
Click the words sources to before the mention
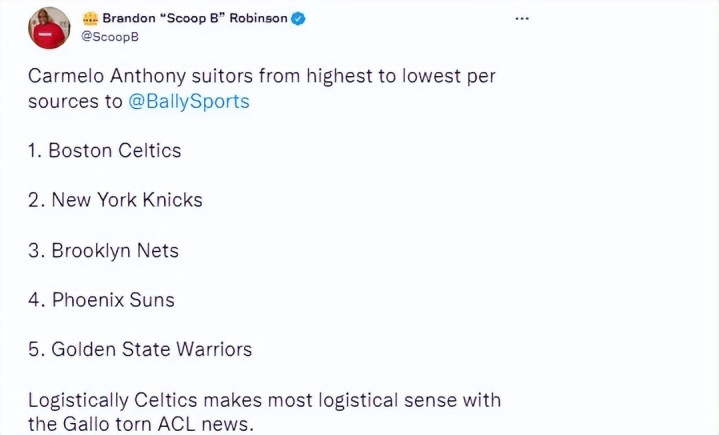click(75, 101)
